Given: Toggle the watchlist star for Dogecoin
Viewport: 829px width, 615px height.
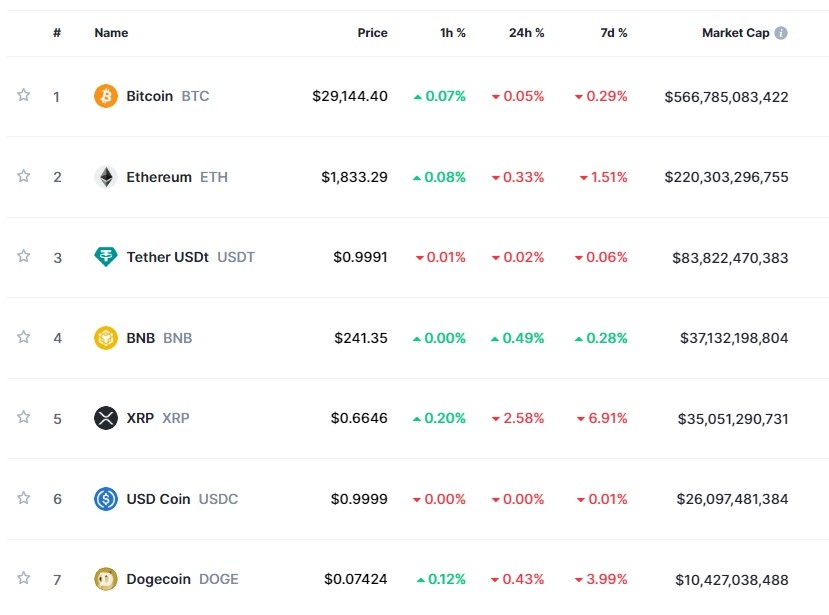Looking at the screenshot, I should pyautogui.click(x=23, y=578).
